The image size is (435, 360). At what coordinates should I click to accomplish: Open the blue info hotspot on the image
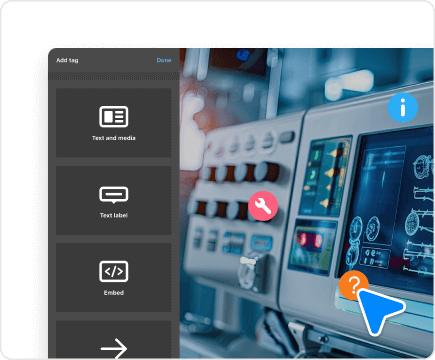click(x=403, y=108)
